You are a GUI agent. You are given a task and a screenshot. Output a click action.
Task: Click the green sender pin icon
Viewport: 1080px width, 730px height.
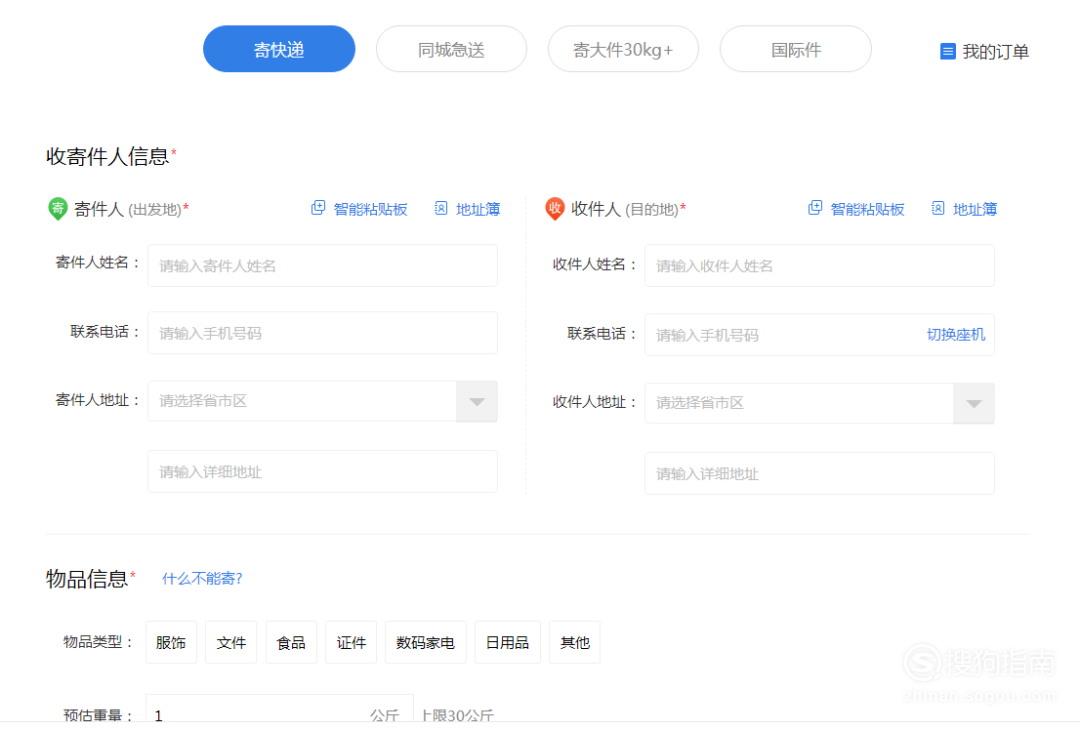point(58,209)
